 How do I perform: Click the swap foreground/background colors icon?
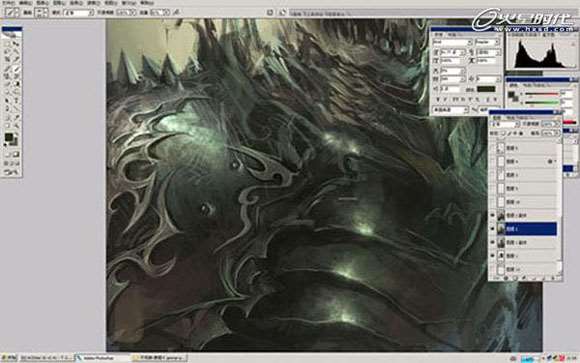(x=16, y=134)
